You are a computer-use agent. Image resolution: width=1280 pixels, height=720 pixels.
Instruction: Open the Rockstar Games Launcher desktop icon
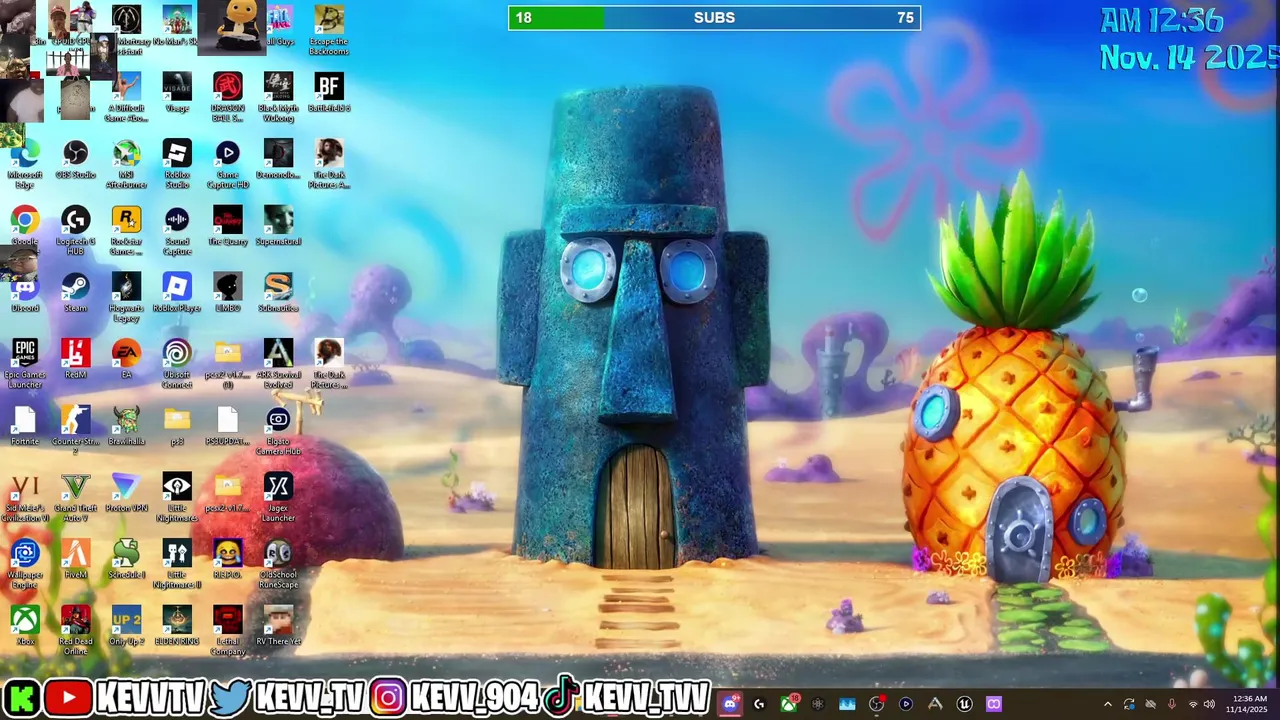pyautogui.click(x=126, y=231)
